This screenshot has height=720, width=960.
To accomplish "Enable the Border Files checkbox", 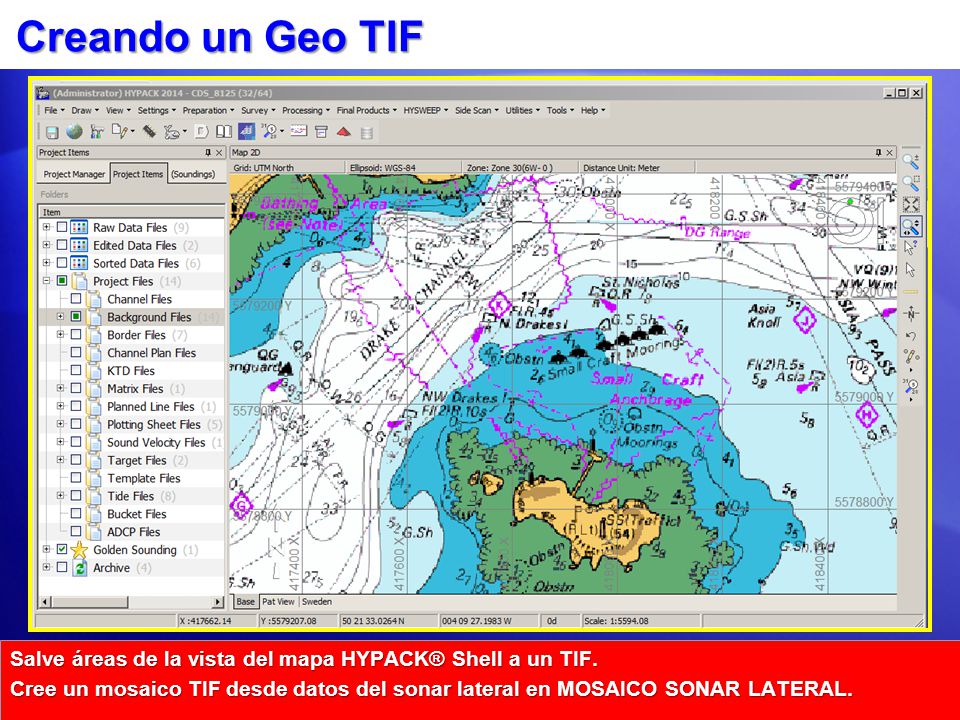I will point(76,334).
